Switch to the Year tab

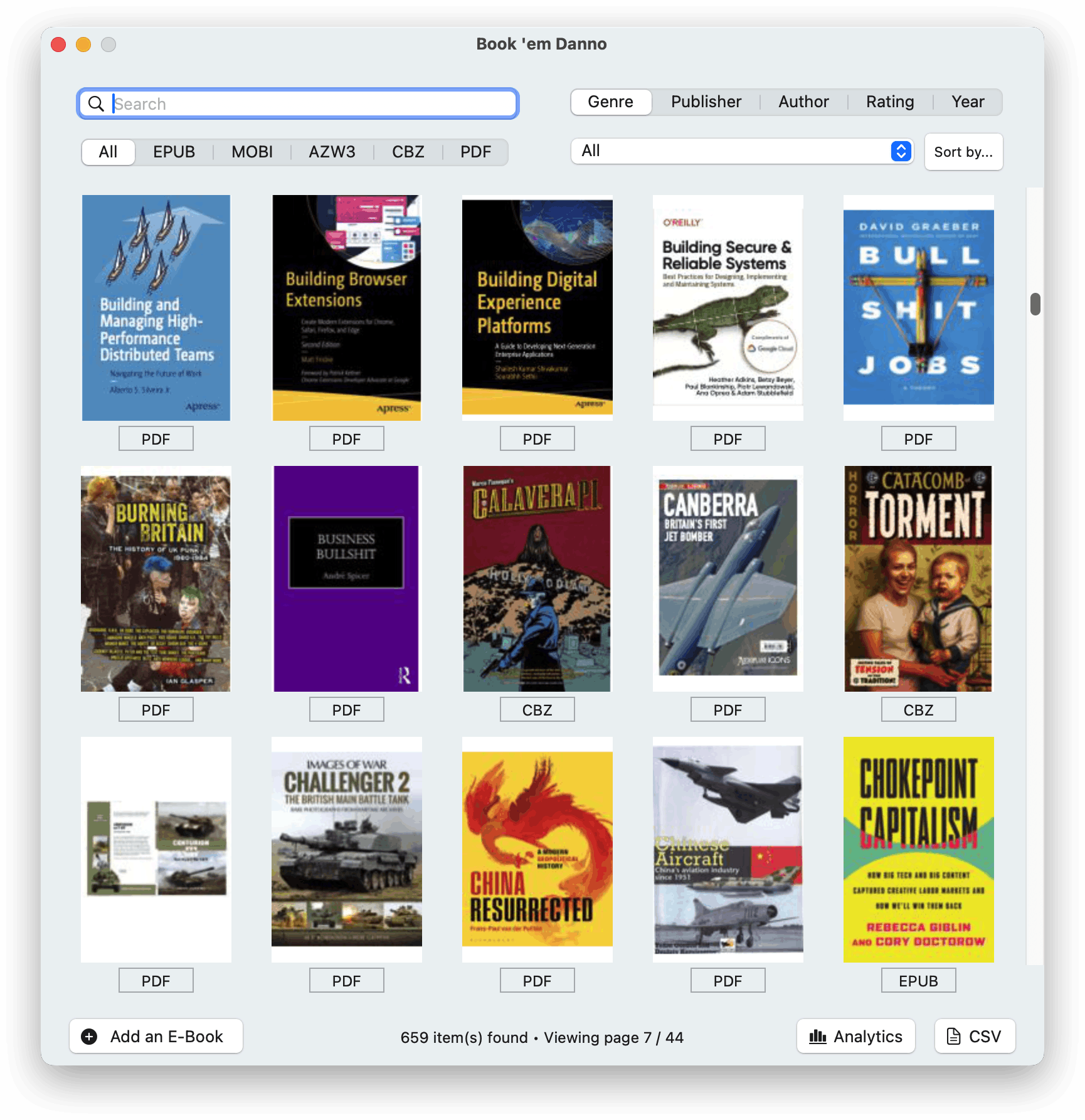click(x=968, y=102)
